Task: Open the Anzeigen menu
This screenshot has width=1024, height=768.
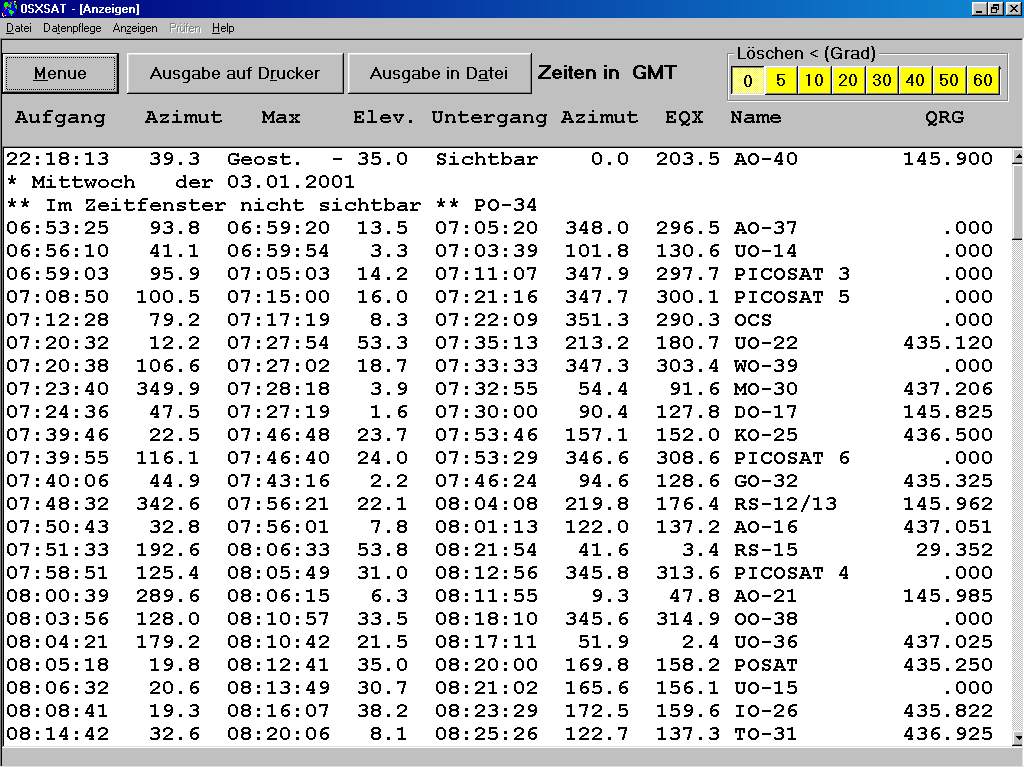Action: click(x=135, y=28)
